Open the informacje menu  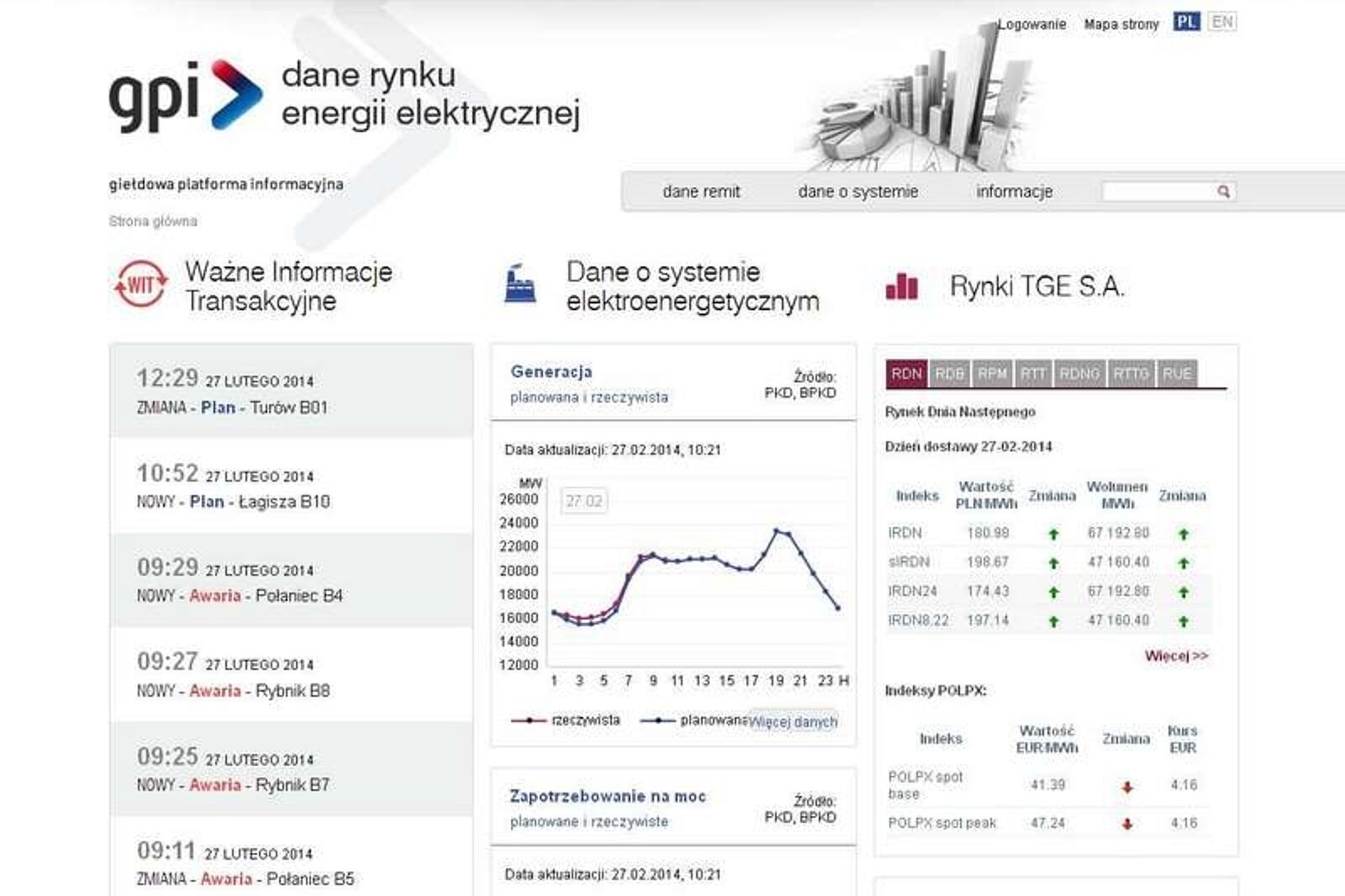click(x=1014, y=192)
